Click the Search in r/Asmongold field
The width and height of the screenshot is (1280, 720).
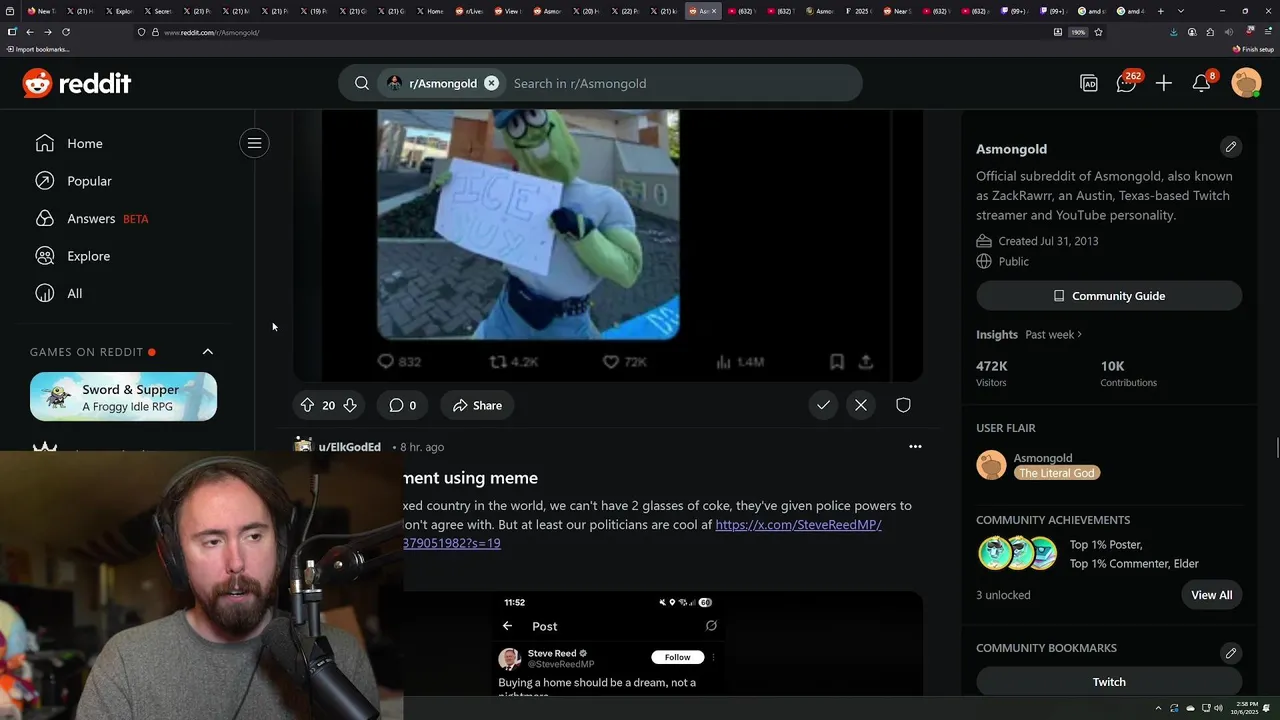(680, 83)
